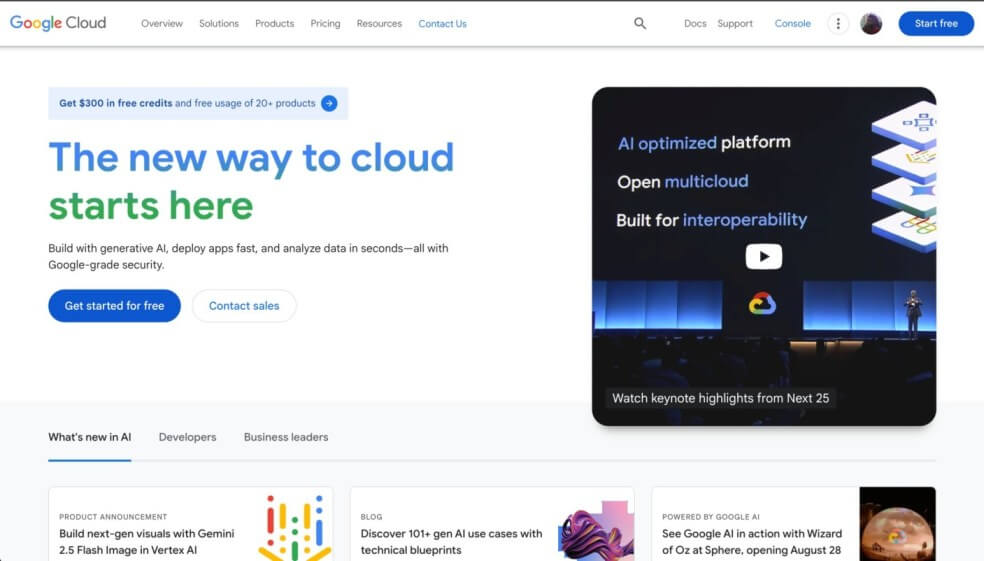Go to the Docs link
This screenshot has height=561, width=984.
(695, 23)
